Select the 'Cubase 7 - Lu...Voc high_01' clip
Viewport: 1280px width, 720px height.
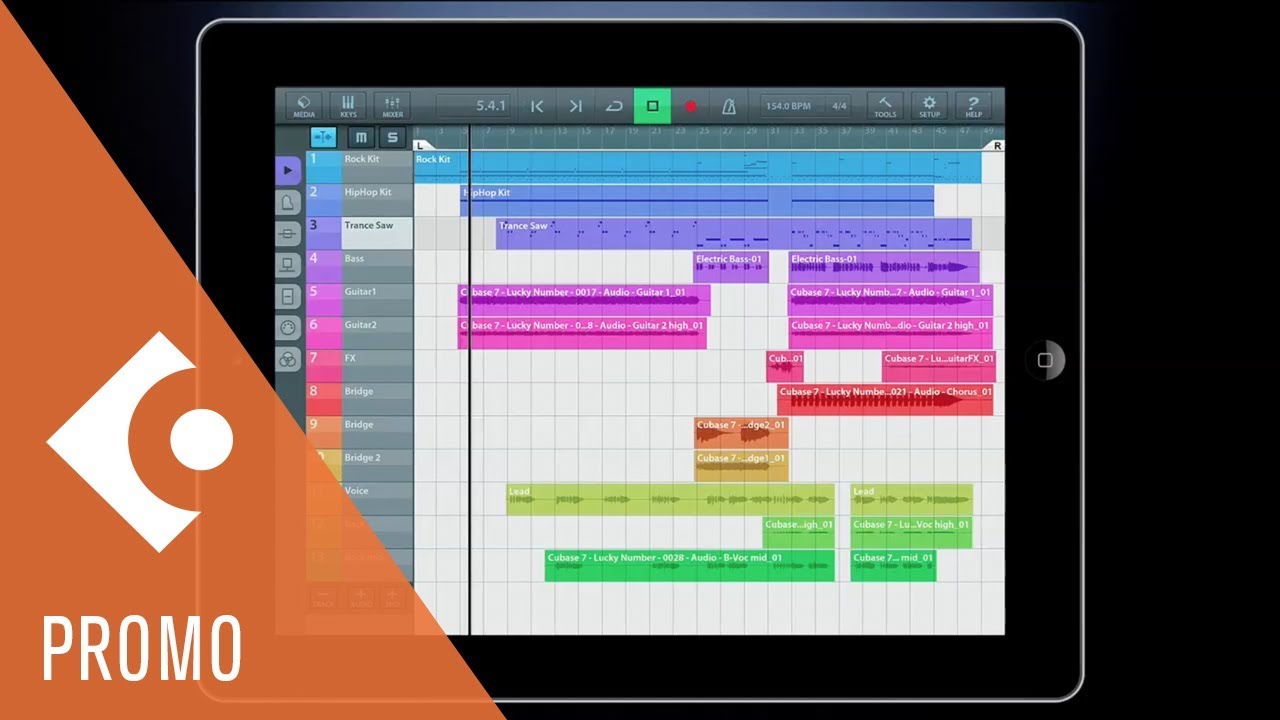(911, 532)
